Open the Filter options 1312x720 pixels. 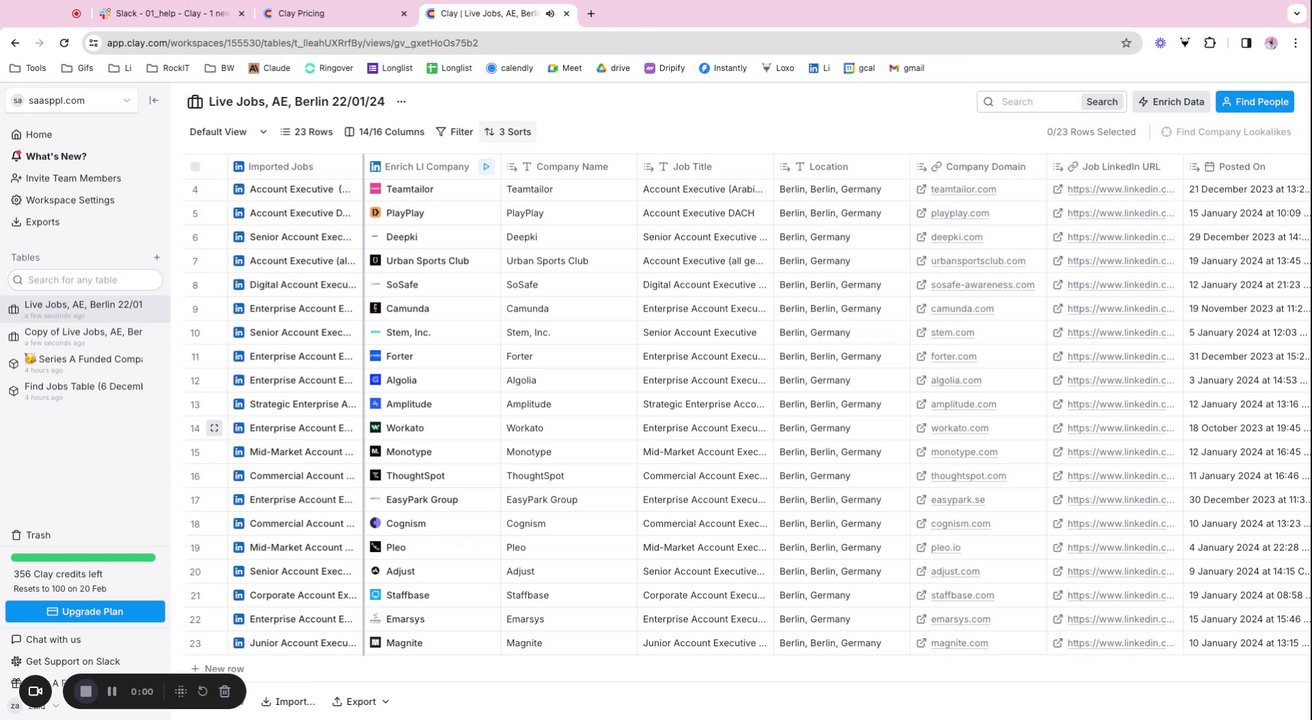tap(454, 132)
